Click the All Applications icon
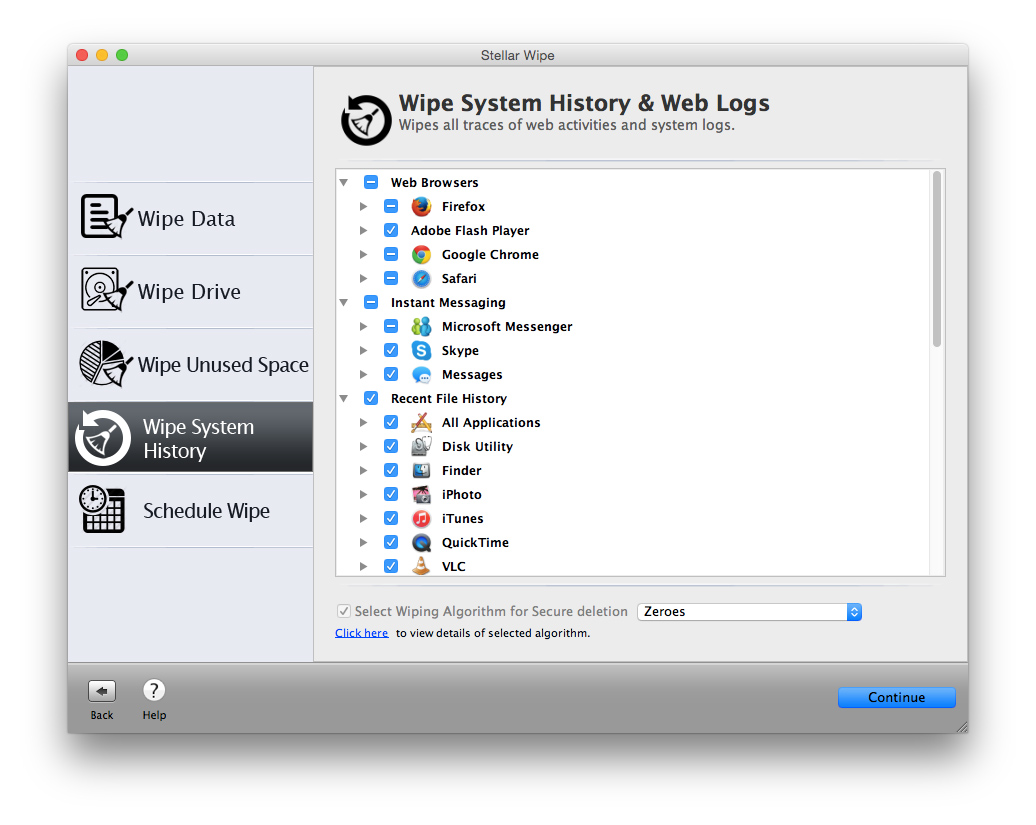This screenshot has width=1036, height=825. click(x=421, y=423)
